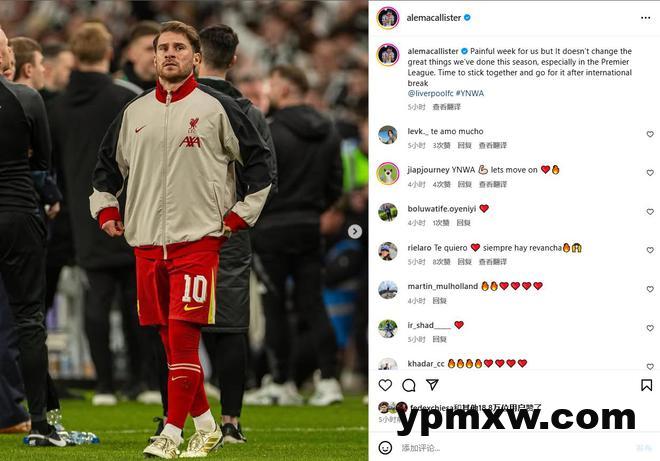The image size is (660, 461).
Task: Focus the add comment input field
Action: point(514,448)
